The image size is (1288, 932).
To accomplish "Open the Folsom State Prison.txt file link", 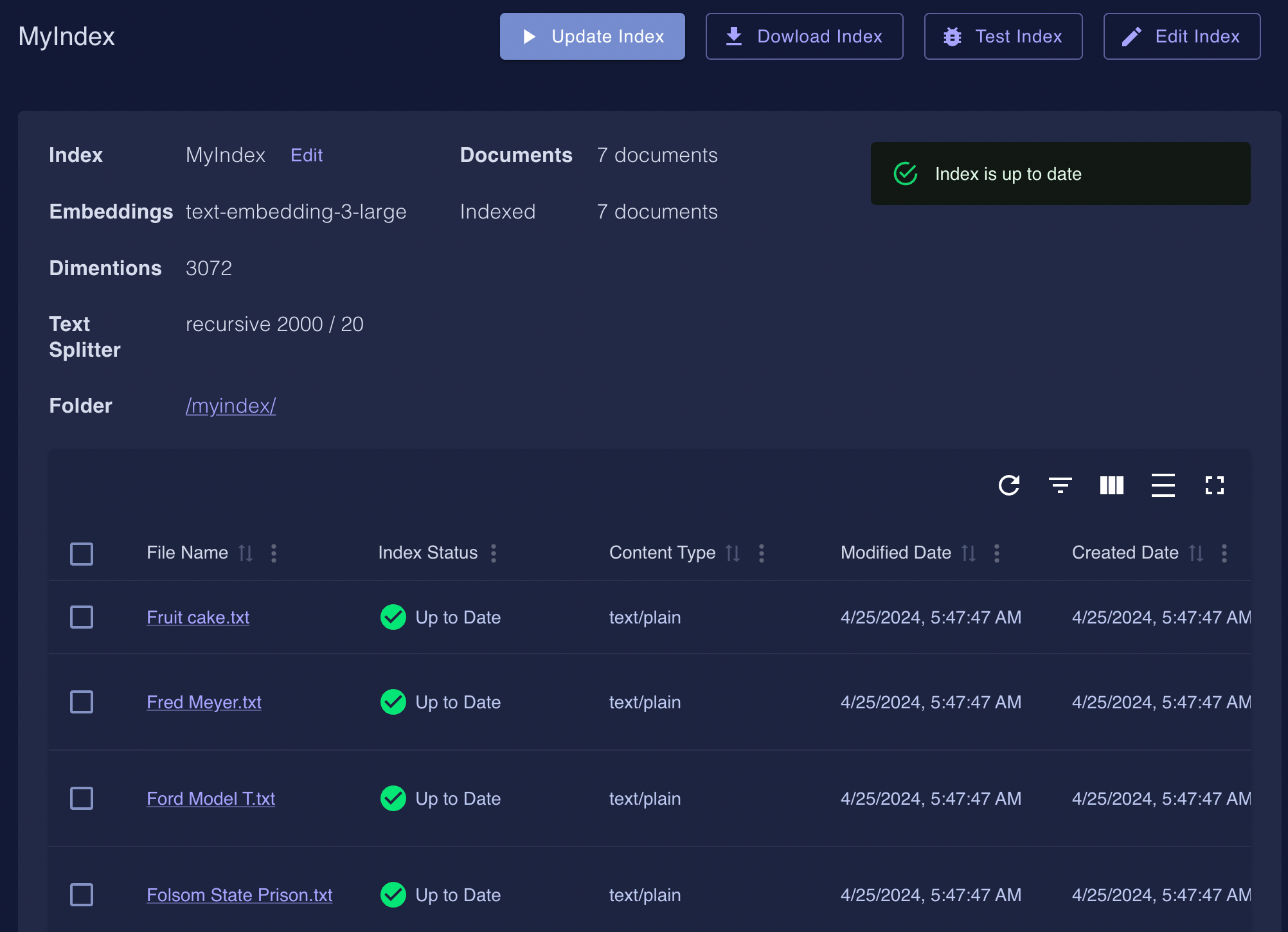I will pyautogui.click(x=239, y=895).
